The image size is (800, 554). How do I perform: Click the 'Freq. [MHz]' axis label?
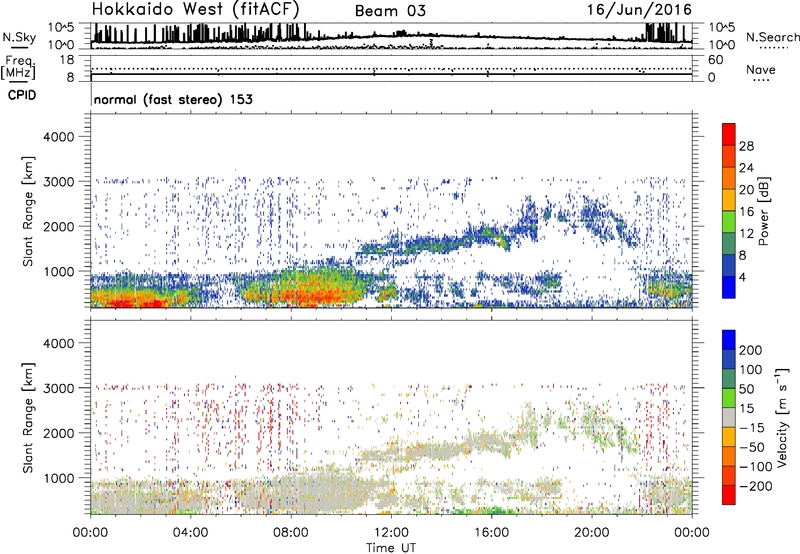click(x=18, y=68)
